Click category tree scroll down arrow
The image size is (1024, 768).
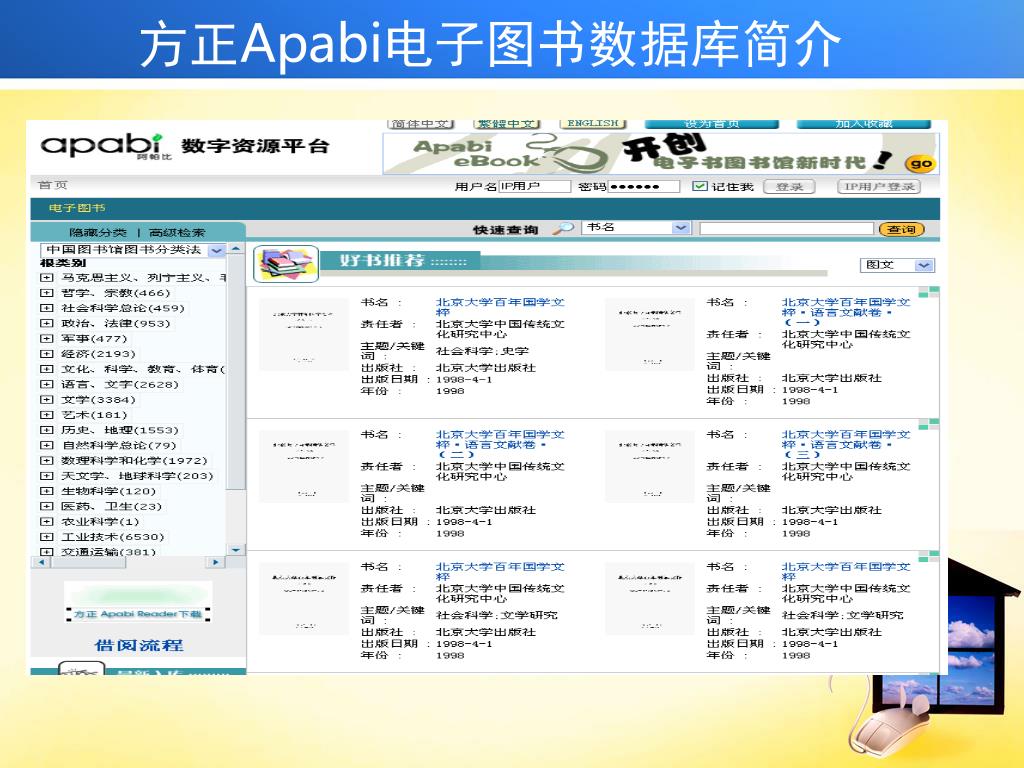pyautogui.click(x=236, y=550)
